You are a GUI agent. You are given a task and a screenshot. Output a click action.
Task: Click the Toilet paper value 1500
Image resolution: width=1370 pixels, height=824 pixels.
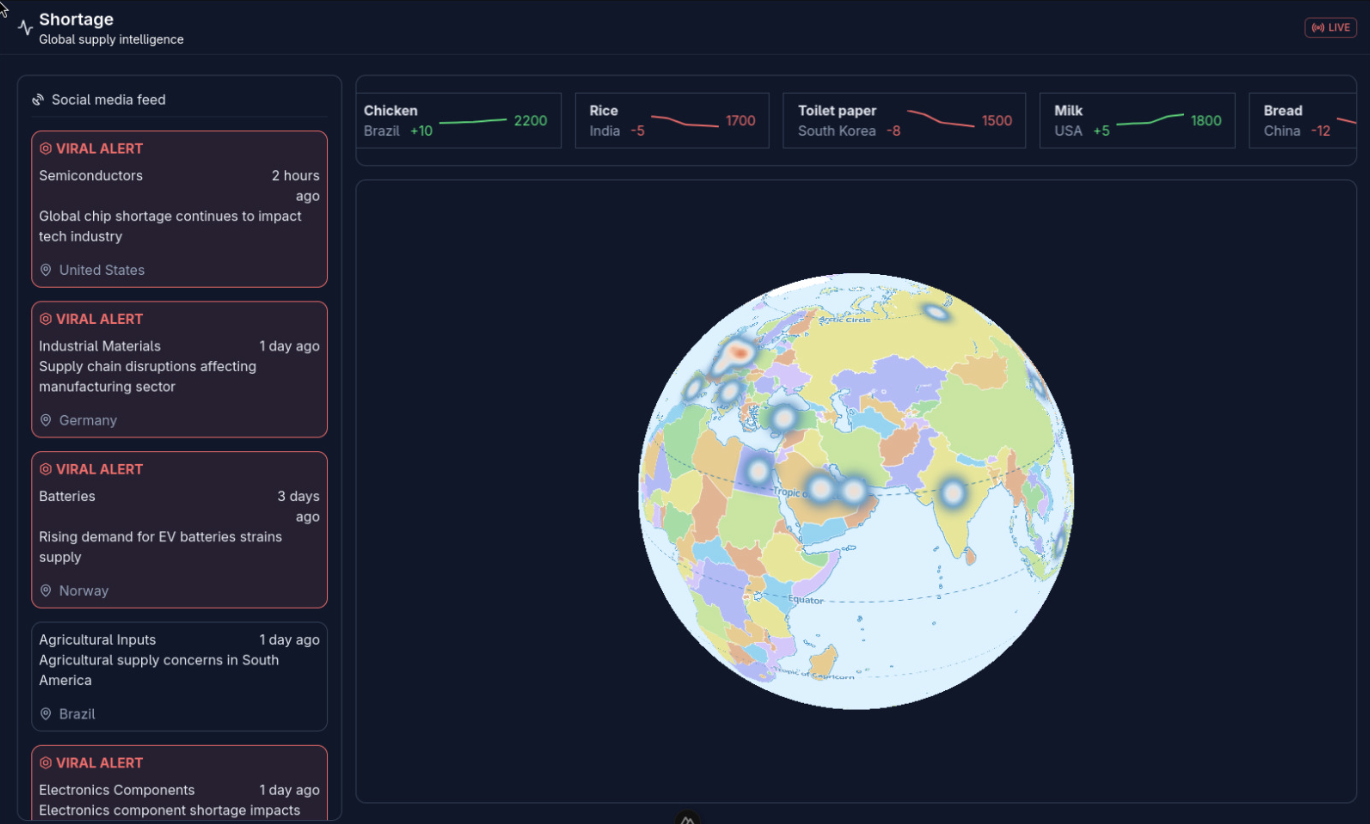997,121
